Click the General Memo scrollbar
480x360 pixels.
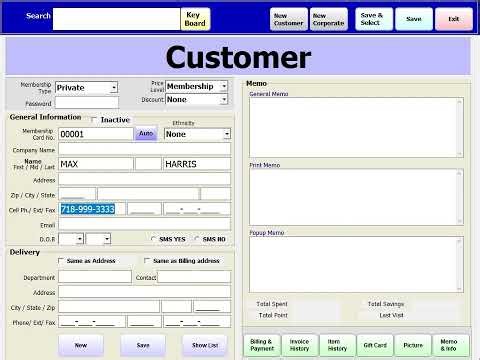click(x=459, y=127)
